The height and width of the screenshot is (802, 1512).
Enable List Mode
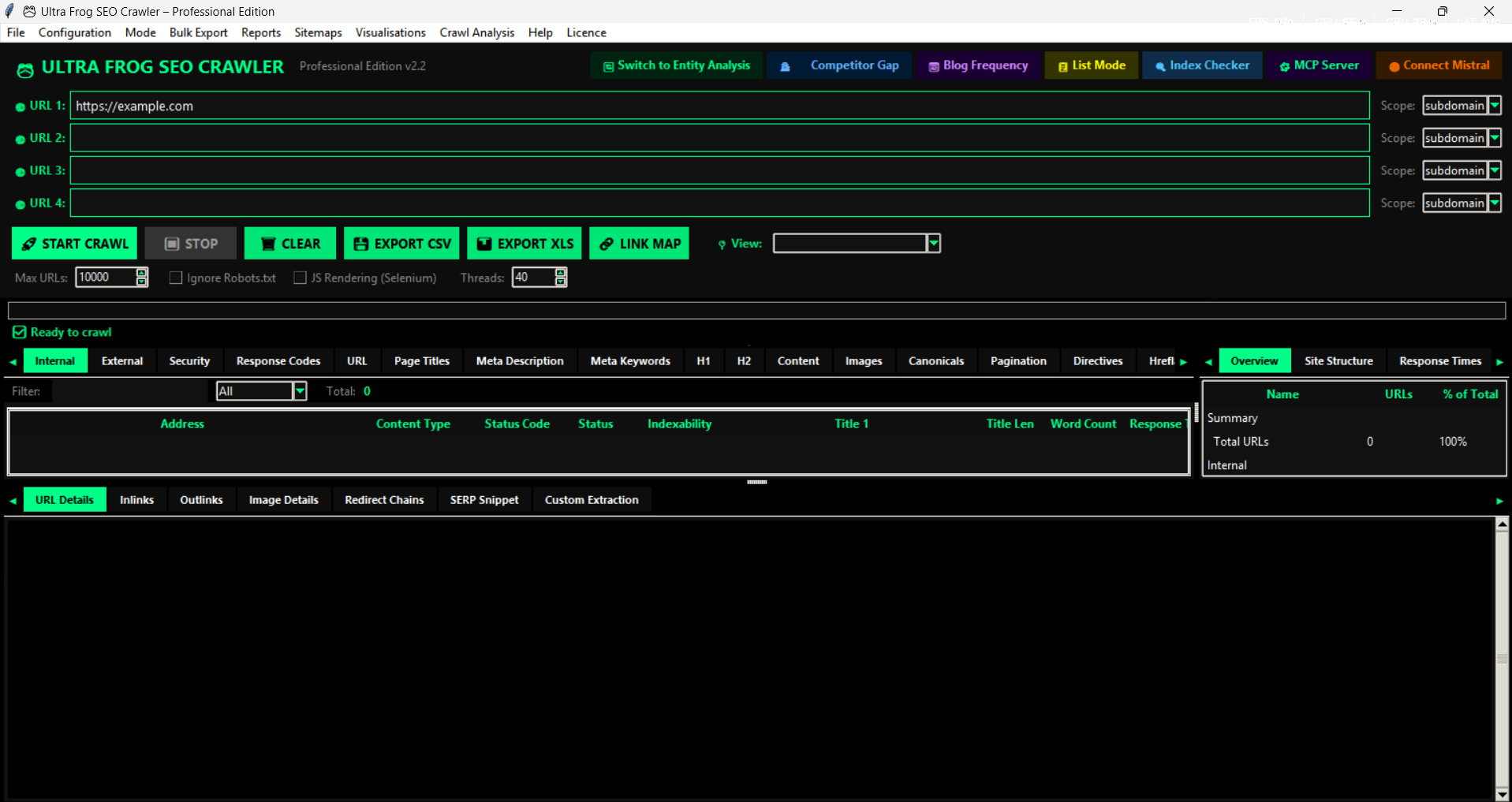coord(1092,65)
